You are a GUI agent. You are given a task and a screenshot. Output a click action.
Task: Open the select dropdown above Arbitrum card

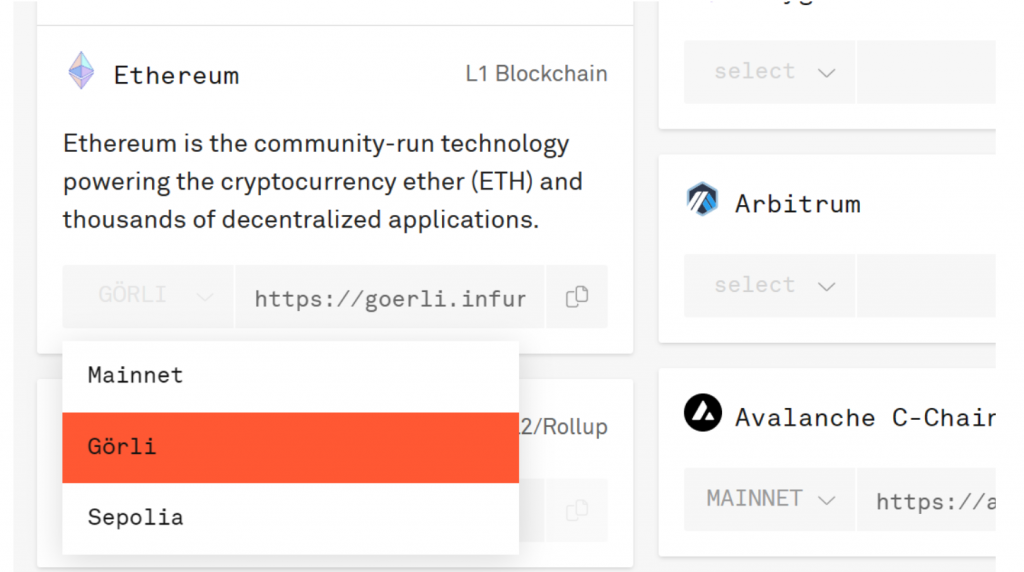(770, 72)
